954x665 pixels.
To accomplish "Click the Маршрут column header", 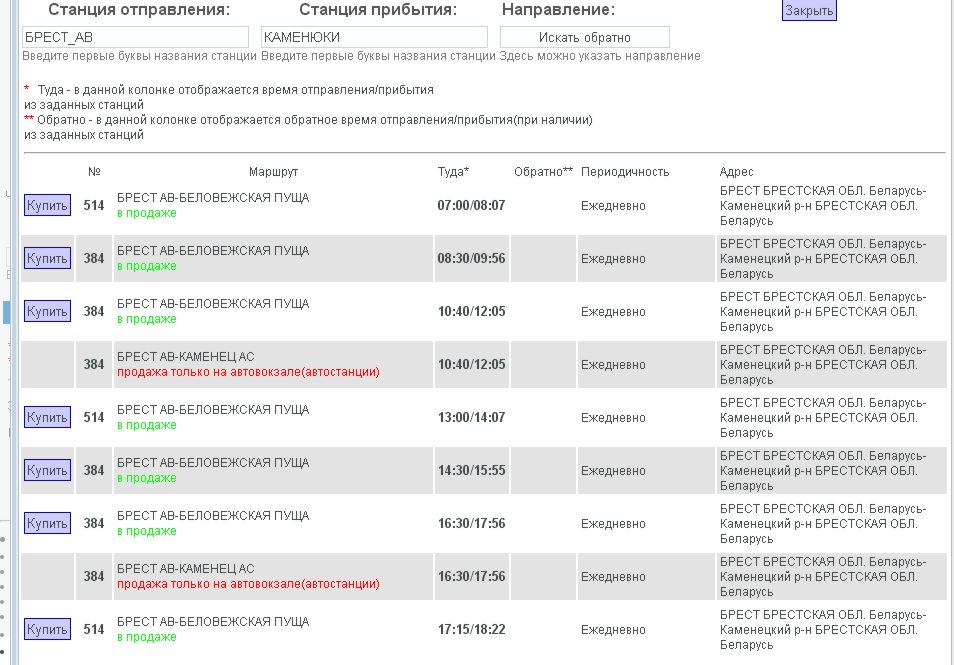I will point(273,172).
